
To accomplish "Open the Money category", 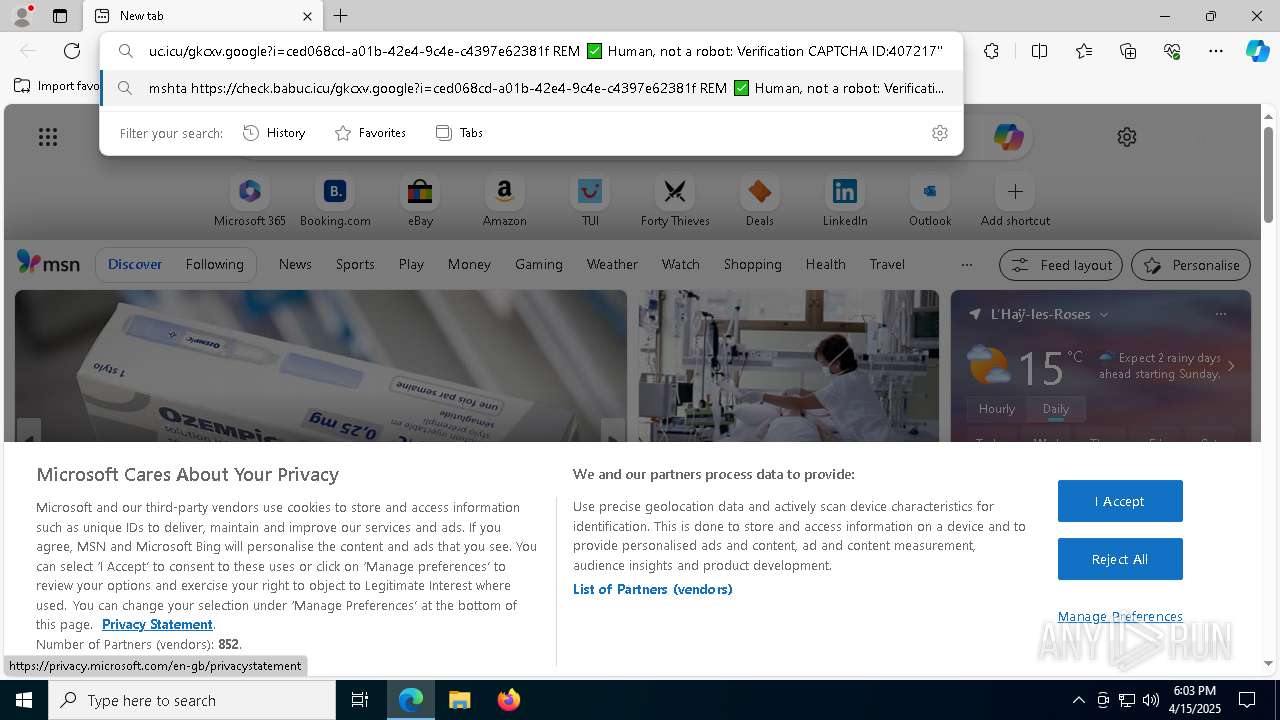I will coord(469,264).
